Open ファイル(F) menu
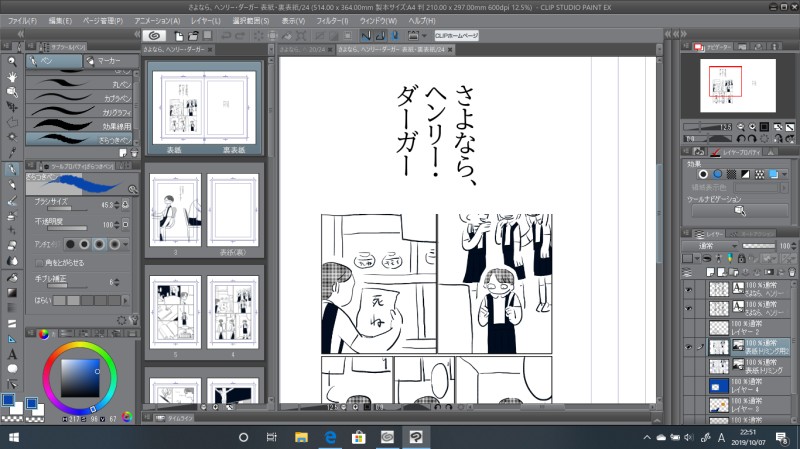This screenshot has height=449, width=800. coord(22,21)
